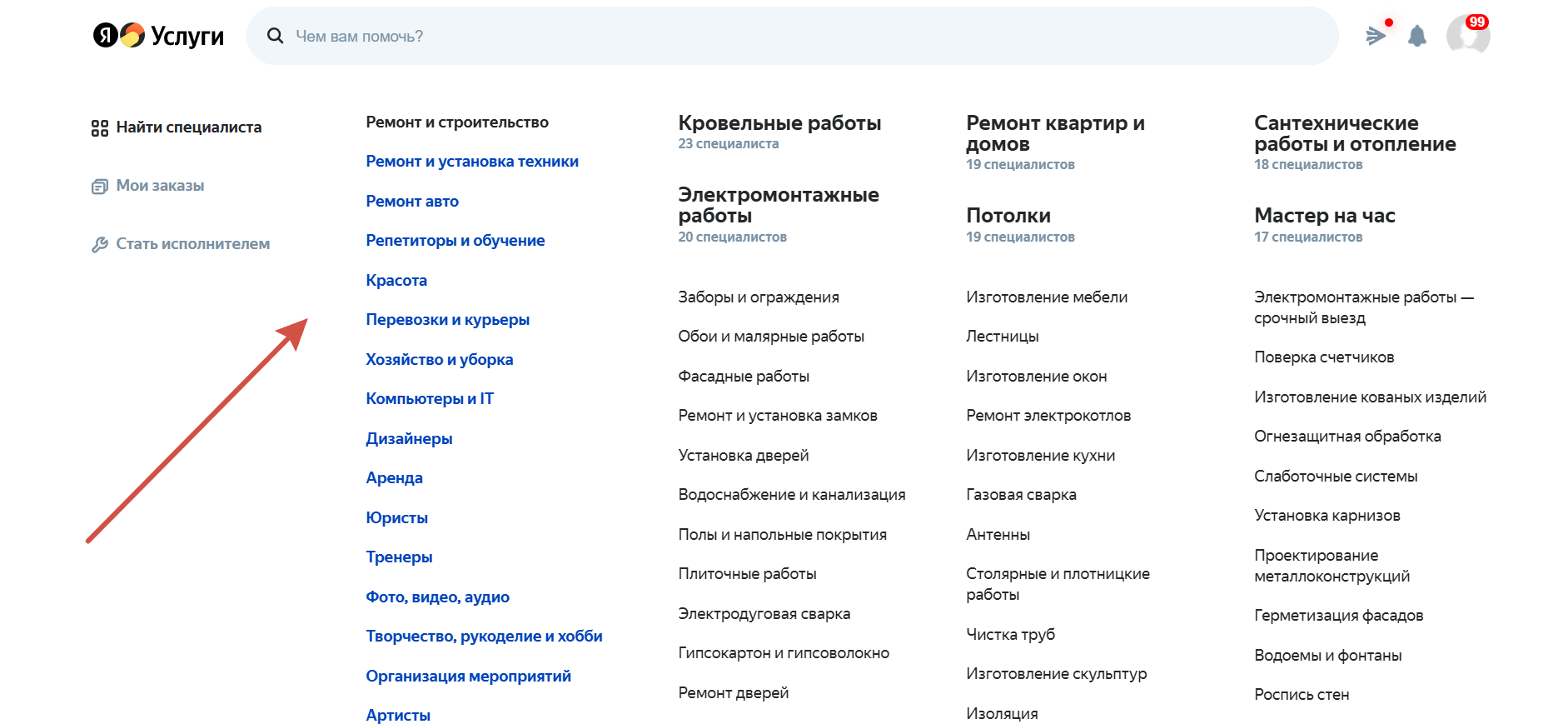Open the notifications bell

point(1417,36)
